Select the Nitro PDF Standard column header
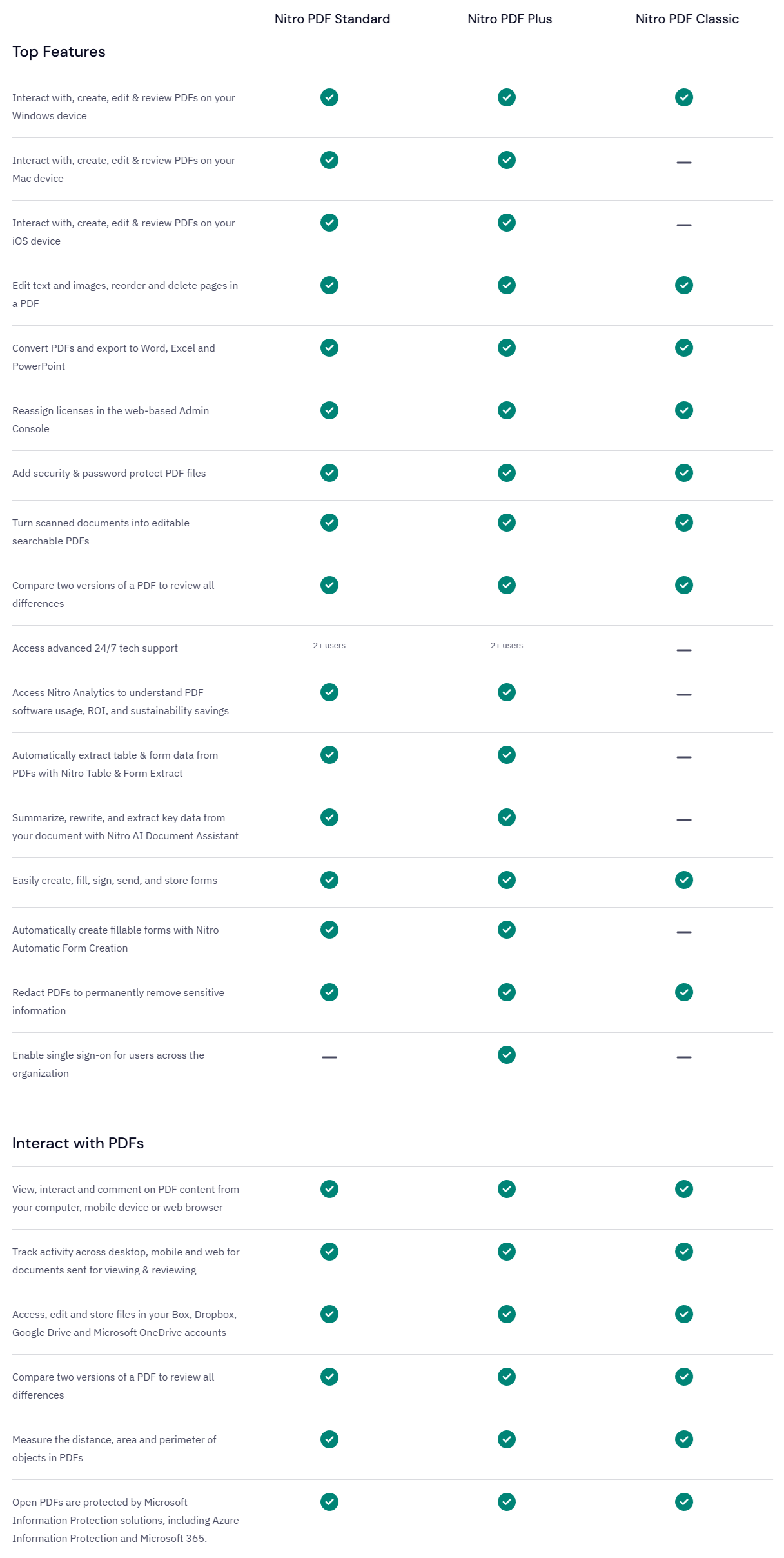 click(x=332, y=19)
